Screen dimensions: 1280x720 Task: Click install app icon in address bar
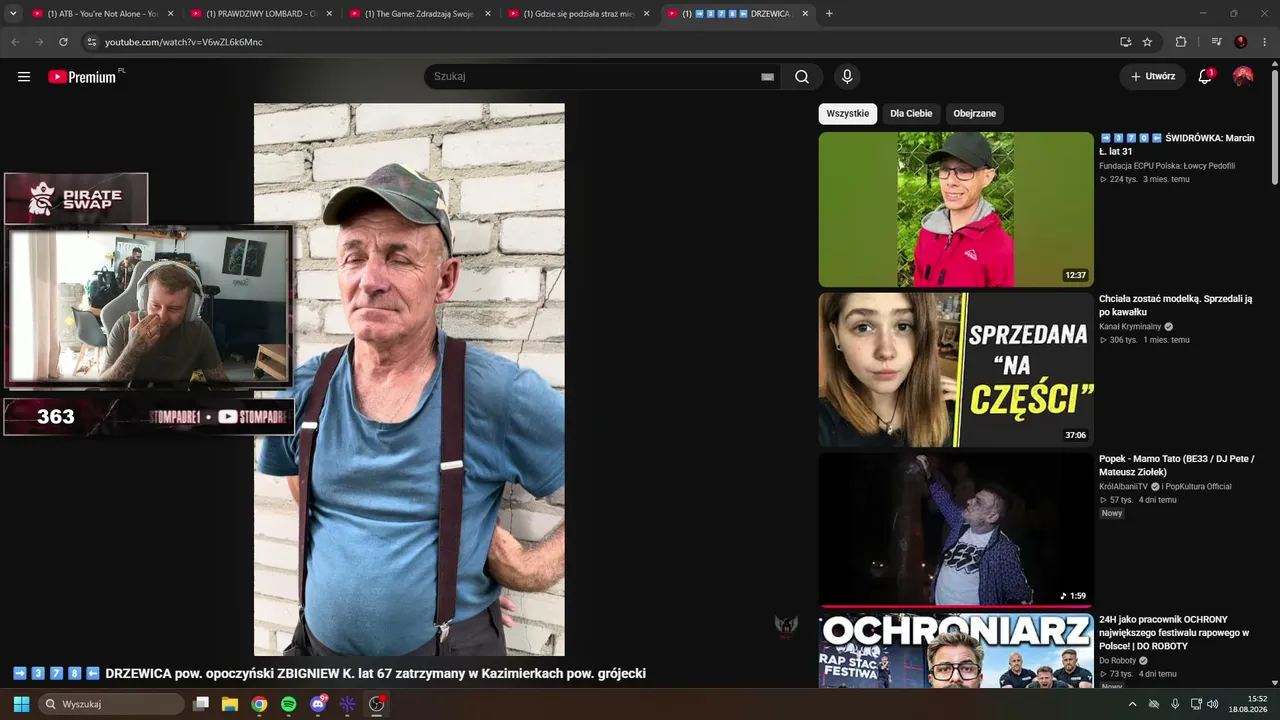[x=1126, y=42]
